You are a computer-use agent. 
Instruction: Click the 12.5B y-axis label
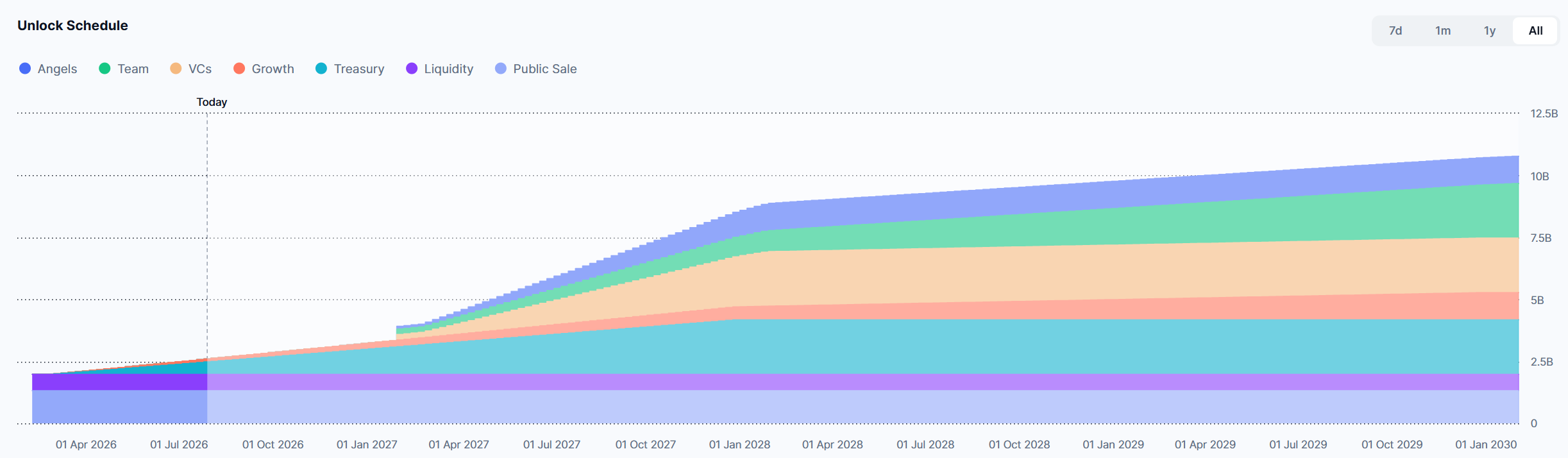tap(1544, 114)
